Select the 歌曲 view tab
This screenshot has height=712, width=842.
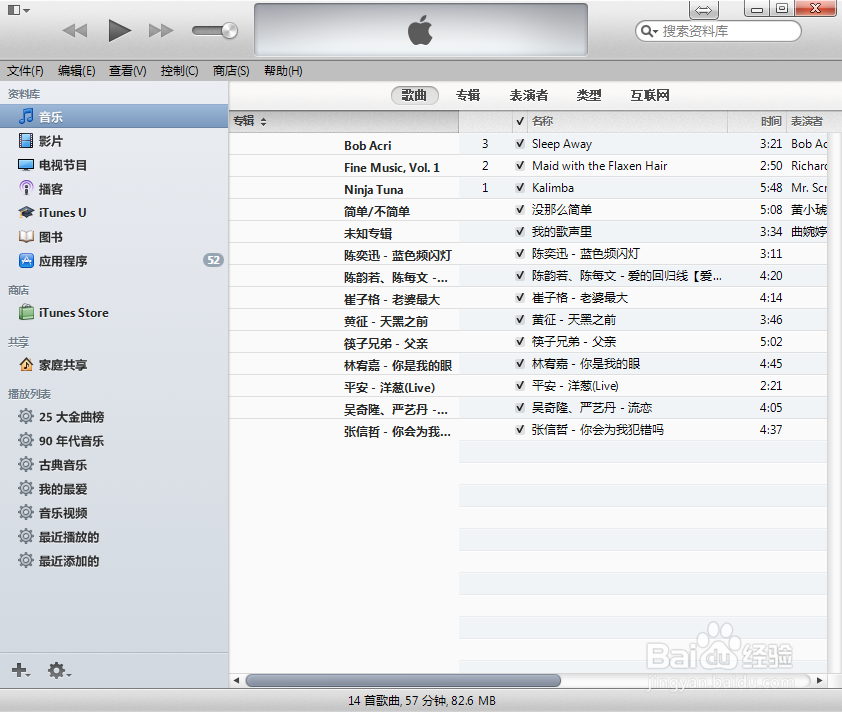click(x=415, y=96)
